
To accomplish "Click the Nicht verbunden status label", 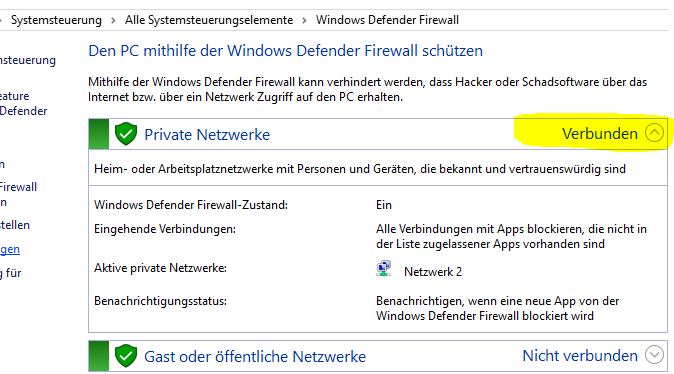I will point(580,356).
